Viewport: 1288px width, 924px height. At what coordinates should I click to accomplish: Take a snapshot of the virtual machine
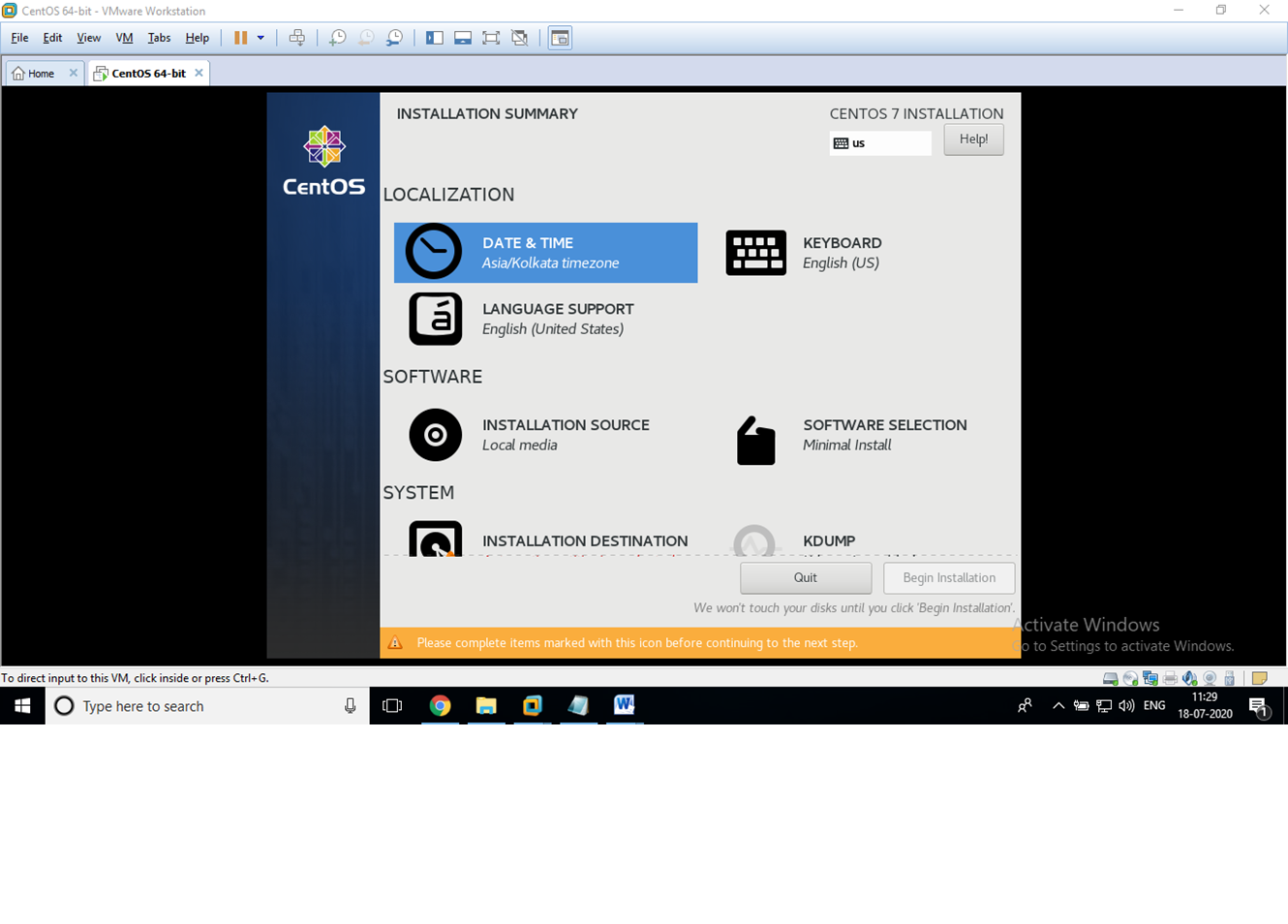(x=336, y=37)
